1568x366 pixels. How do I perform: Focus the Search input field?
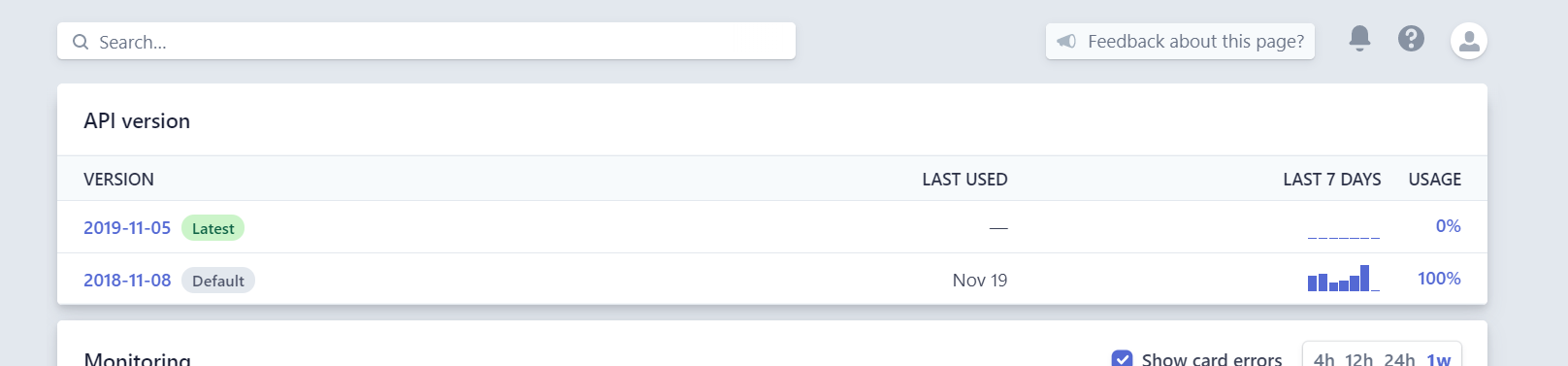[426, 42]
